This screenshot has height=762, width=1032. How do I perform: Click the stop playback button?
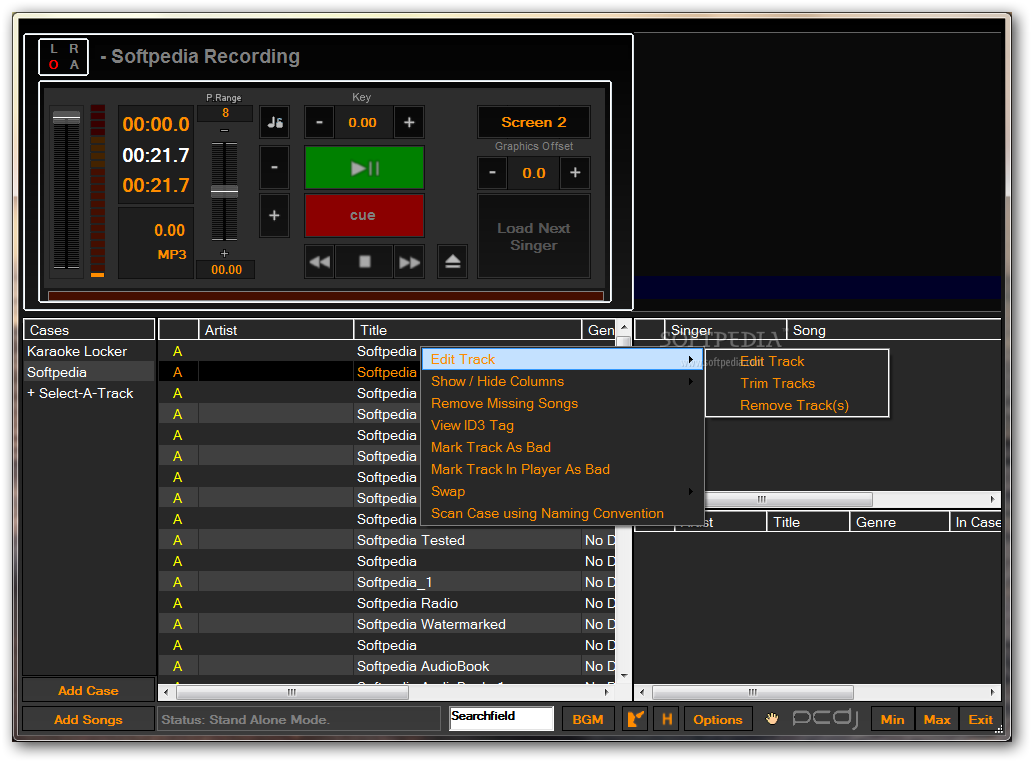[x=365, y=262]
